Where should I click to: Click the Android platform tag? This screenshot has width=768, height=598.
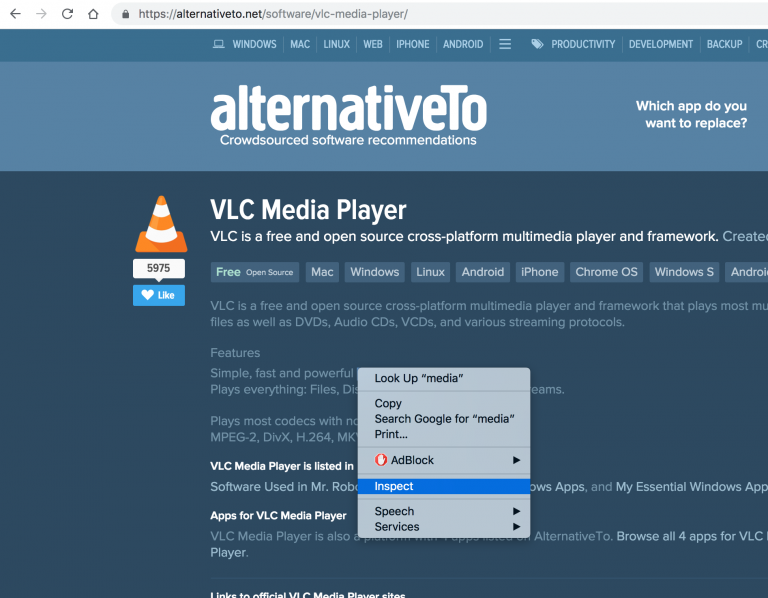[483, 272]
